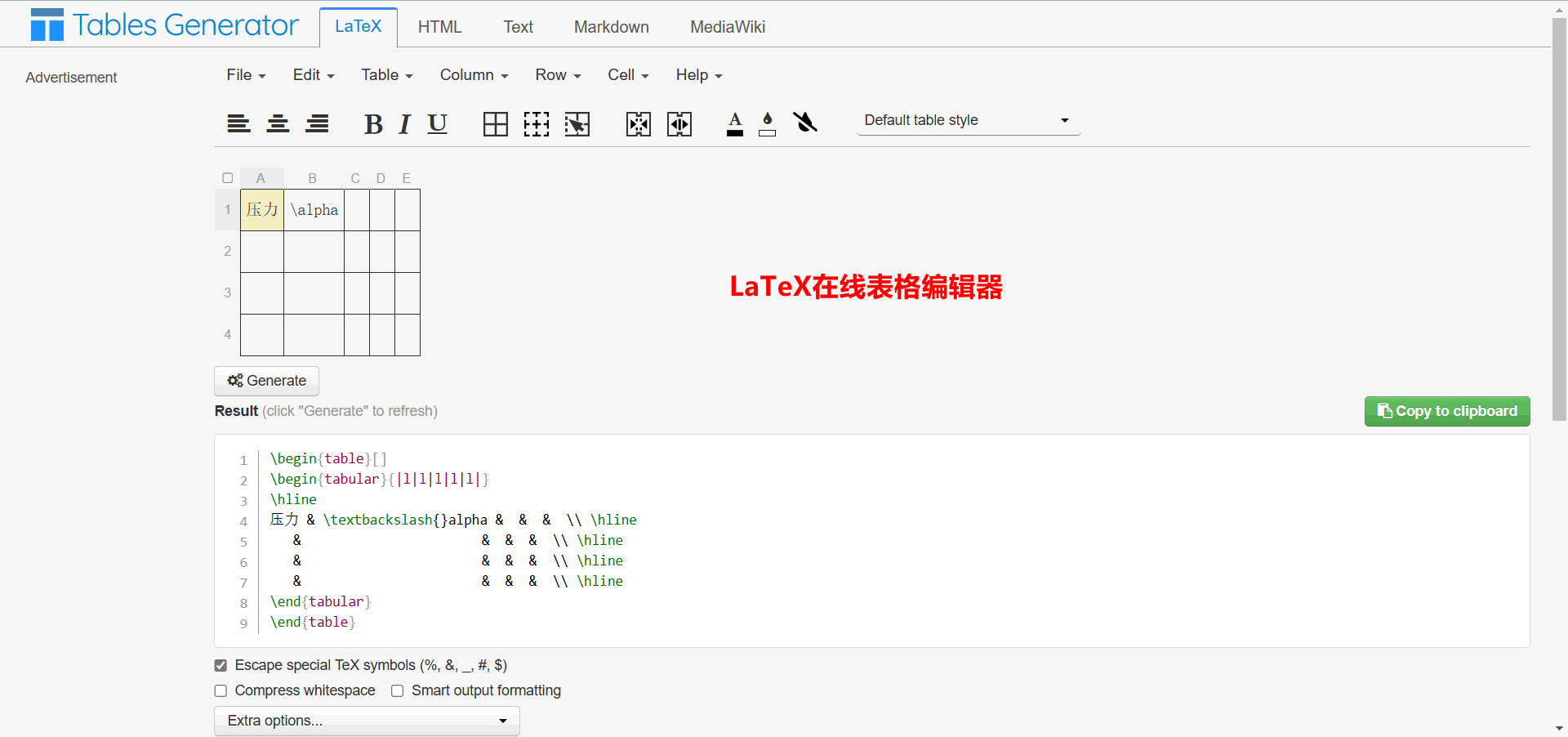Click the clipboard icon in the copy button
The image size is (1568, 737).
[x=1384, y=411]
